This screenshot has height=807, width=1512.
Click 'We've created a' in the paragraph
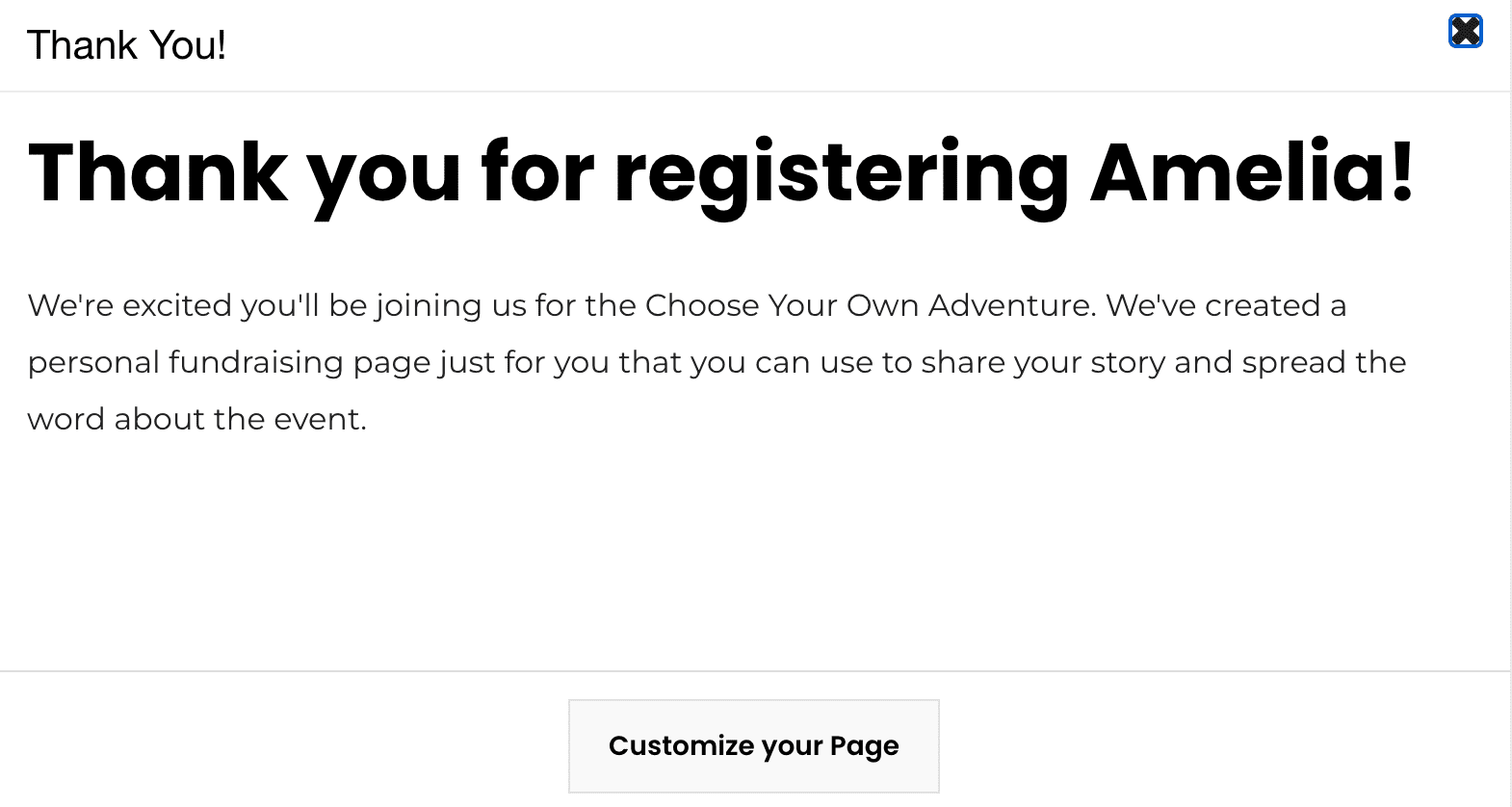(1225, 305)
